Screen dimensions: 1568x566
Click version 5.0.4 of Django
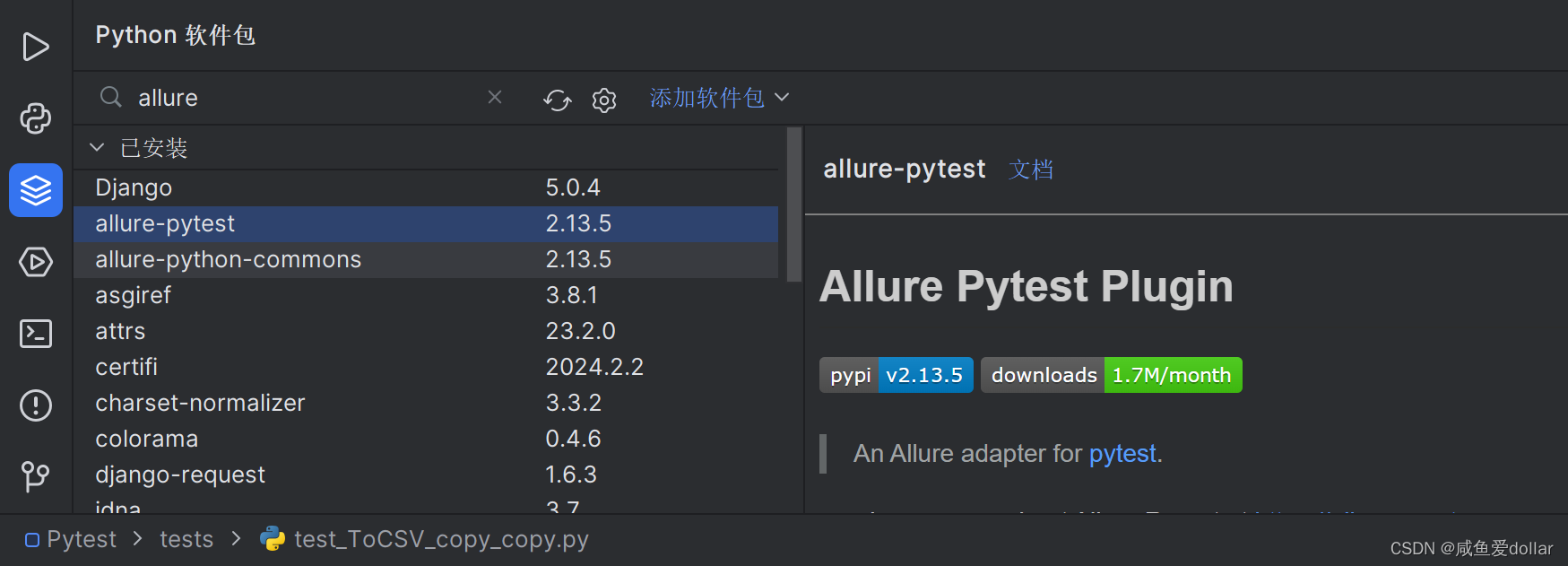(x=573, y=187)
